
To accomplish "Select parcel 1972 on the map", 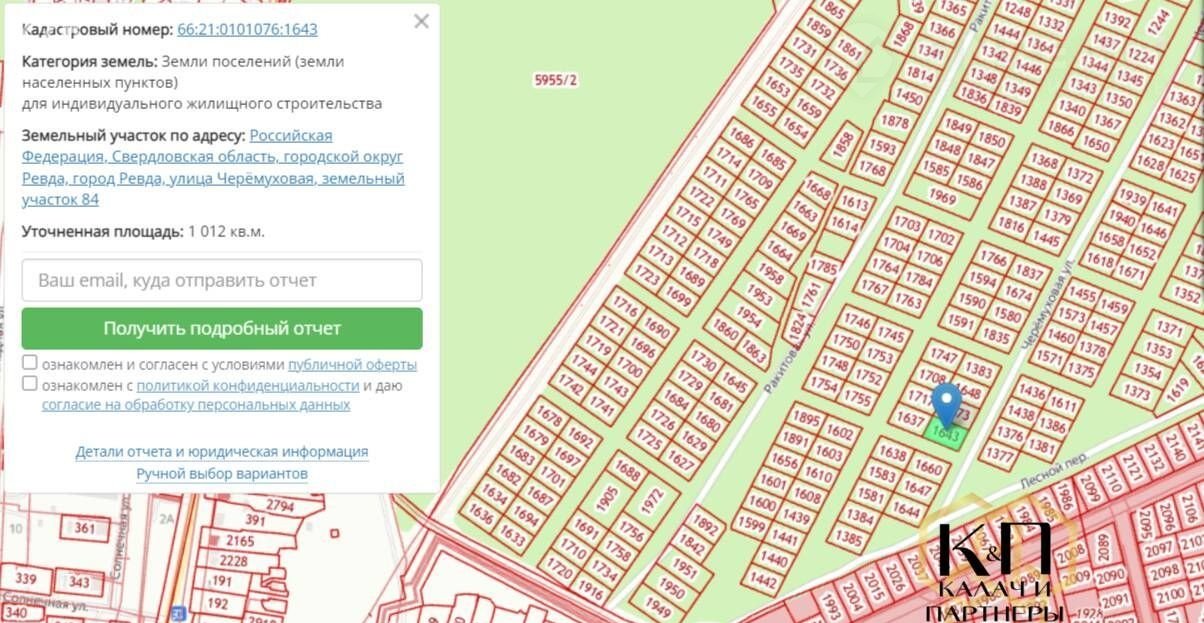I will pos(653,496).
